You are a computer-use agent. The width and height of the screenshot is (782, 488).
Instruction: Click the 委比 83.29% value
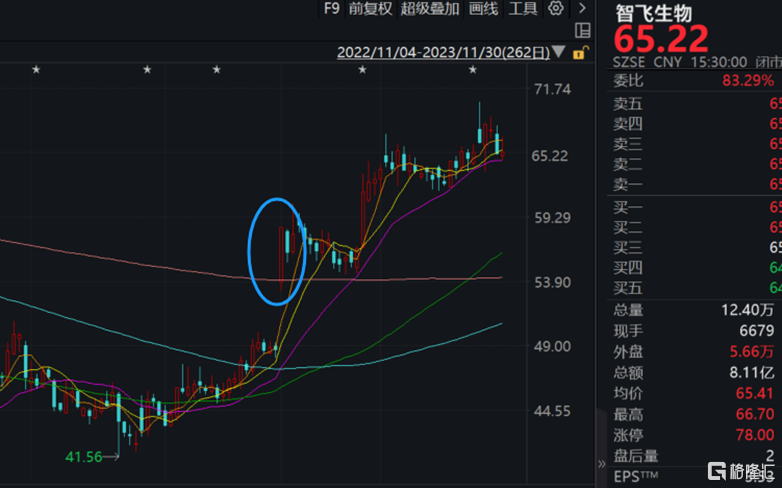pos(748,80)
